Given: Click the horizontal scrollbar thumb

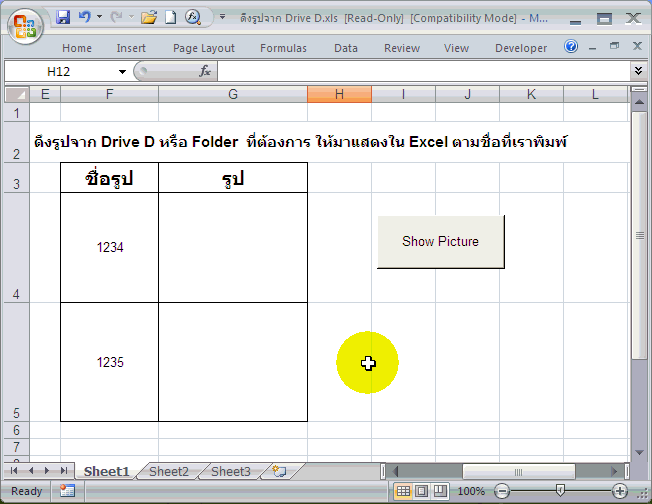Looking at the screenshot, I should (519, 472).
